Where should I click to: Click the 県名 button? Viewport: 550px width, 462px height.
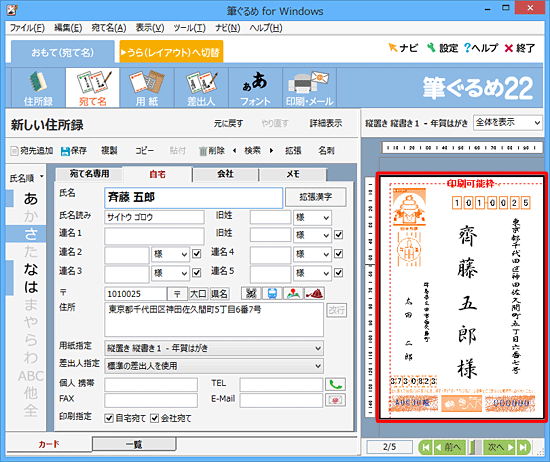click(x=220, y=294)
